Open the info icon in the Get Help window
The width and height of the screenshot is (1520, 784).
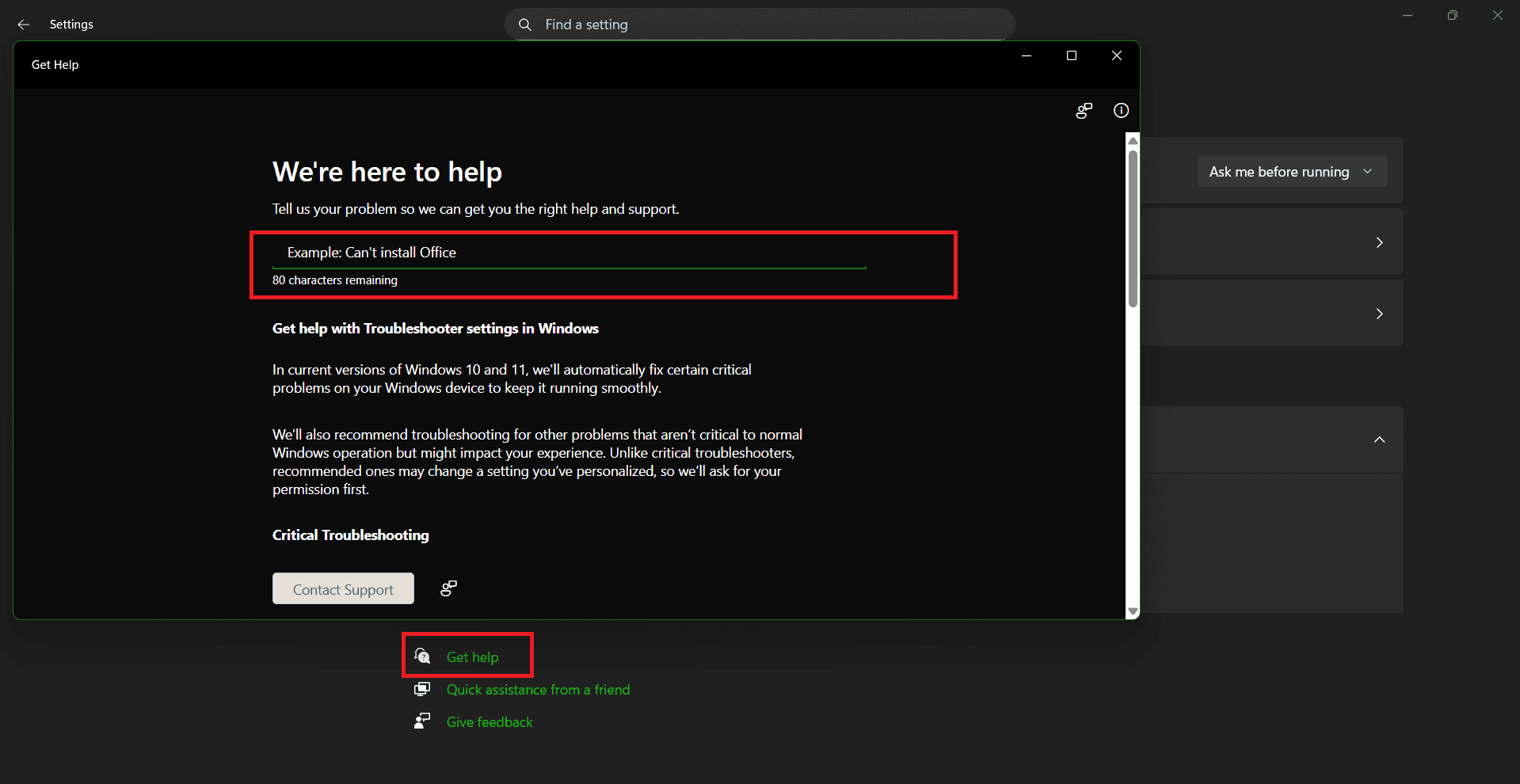1120,111
